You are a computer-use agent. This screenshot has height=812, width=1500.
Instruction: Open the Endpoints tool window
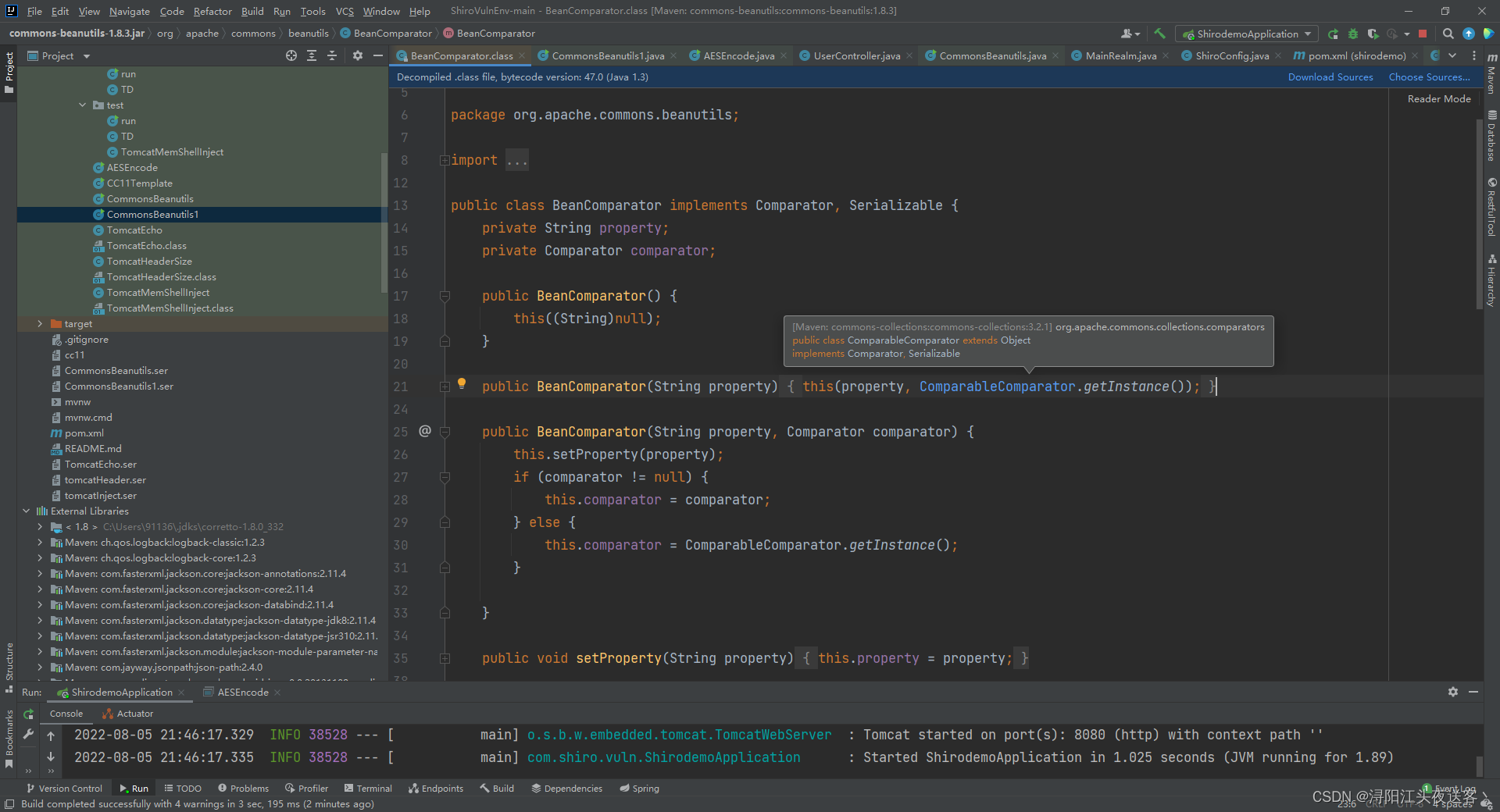pos(436,788)
